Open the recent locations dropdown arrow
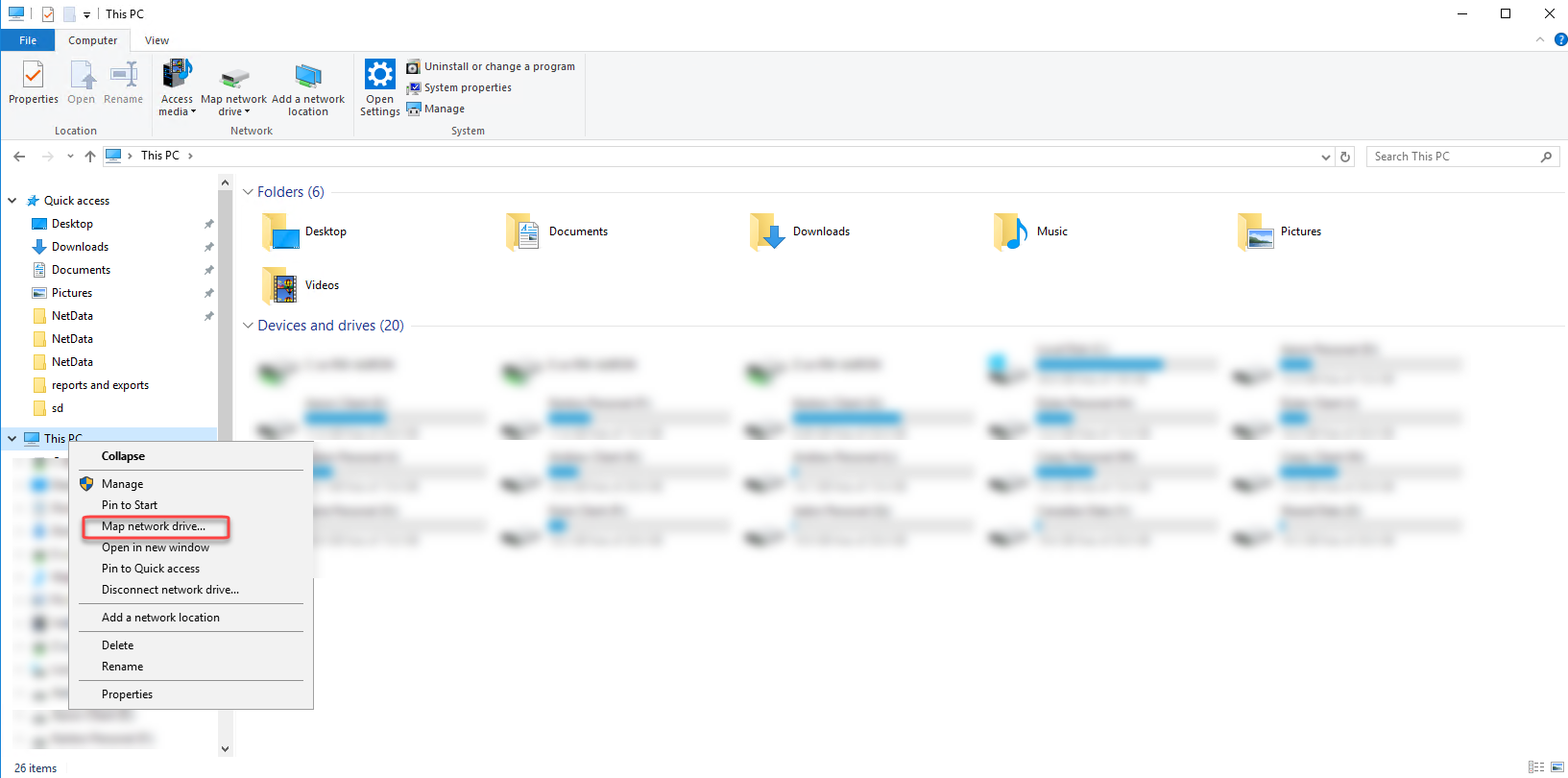The width and height of the screenshot is (1568, 778). pyautogui.click(x=70, y=156)
